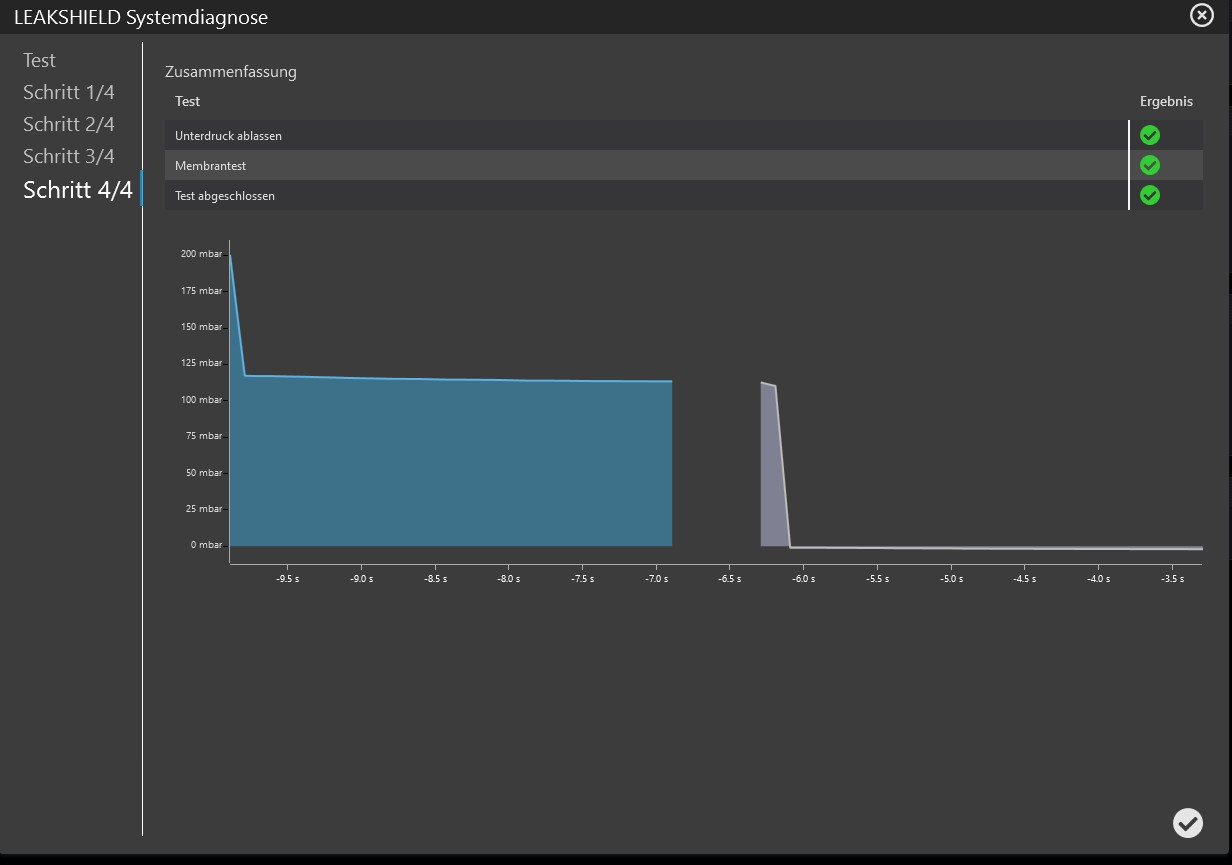This screenshot has height=865, width=1232.
Task: Click the Ergebnis column header
Action: [1166, 101]
